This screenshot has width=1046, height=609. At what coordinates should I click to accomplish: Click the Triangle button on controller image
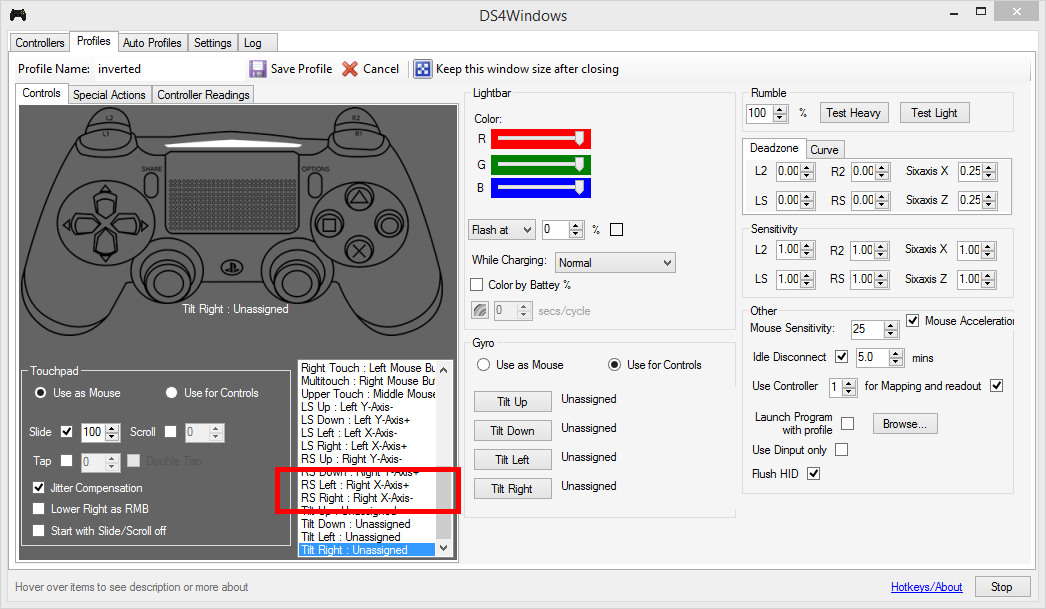(x=359, y=197)
